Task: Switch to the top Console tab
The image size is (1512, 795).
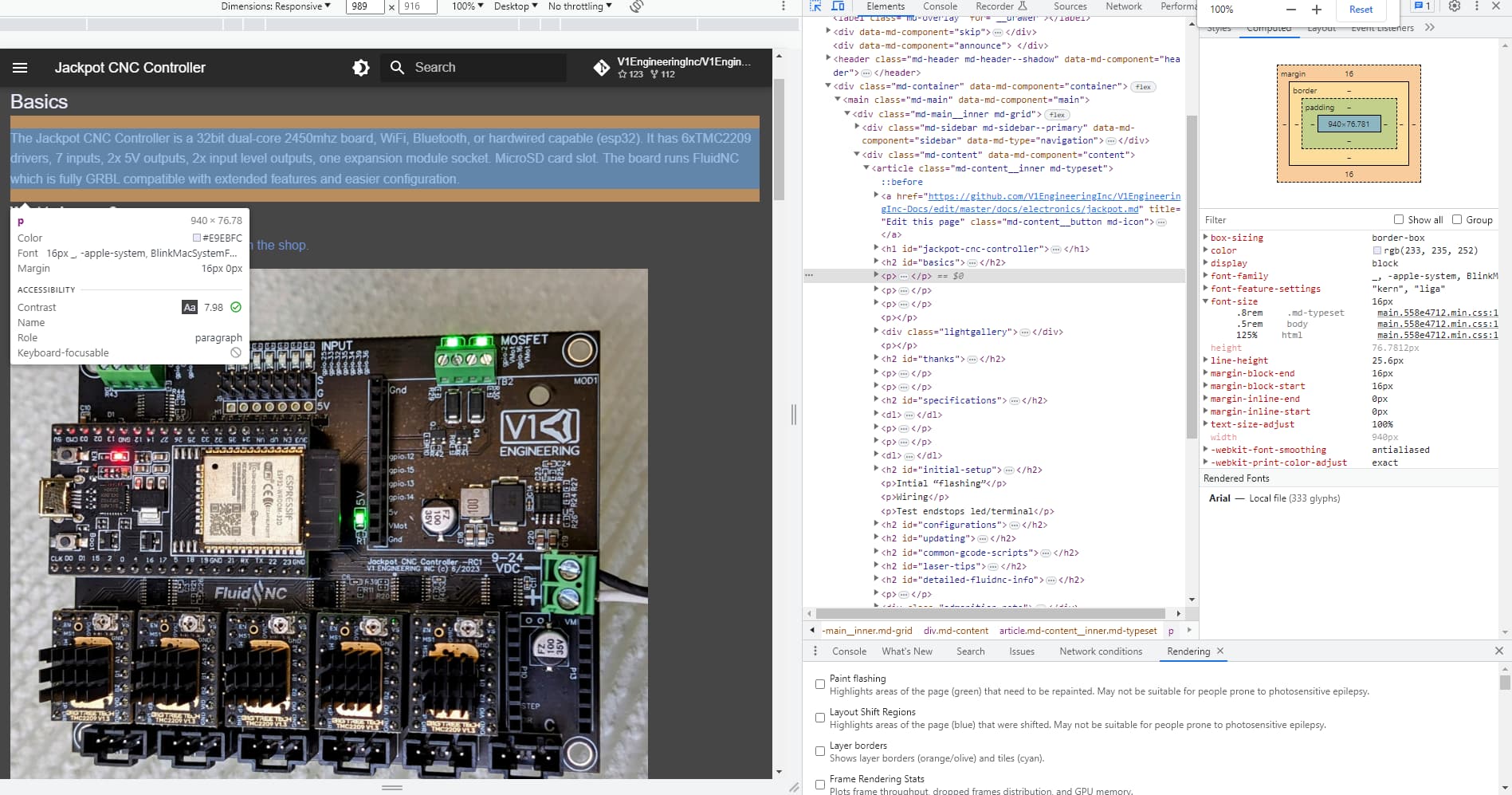Action: [940, 6]
